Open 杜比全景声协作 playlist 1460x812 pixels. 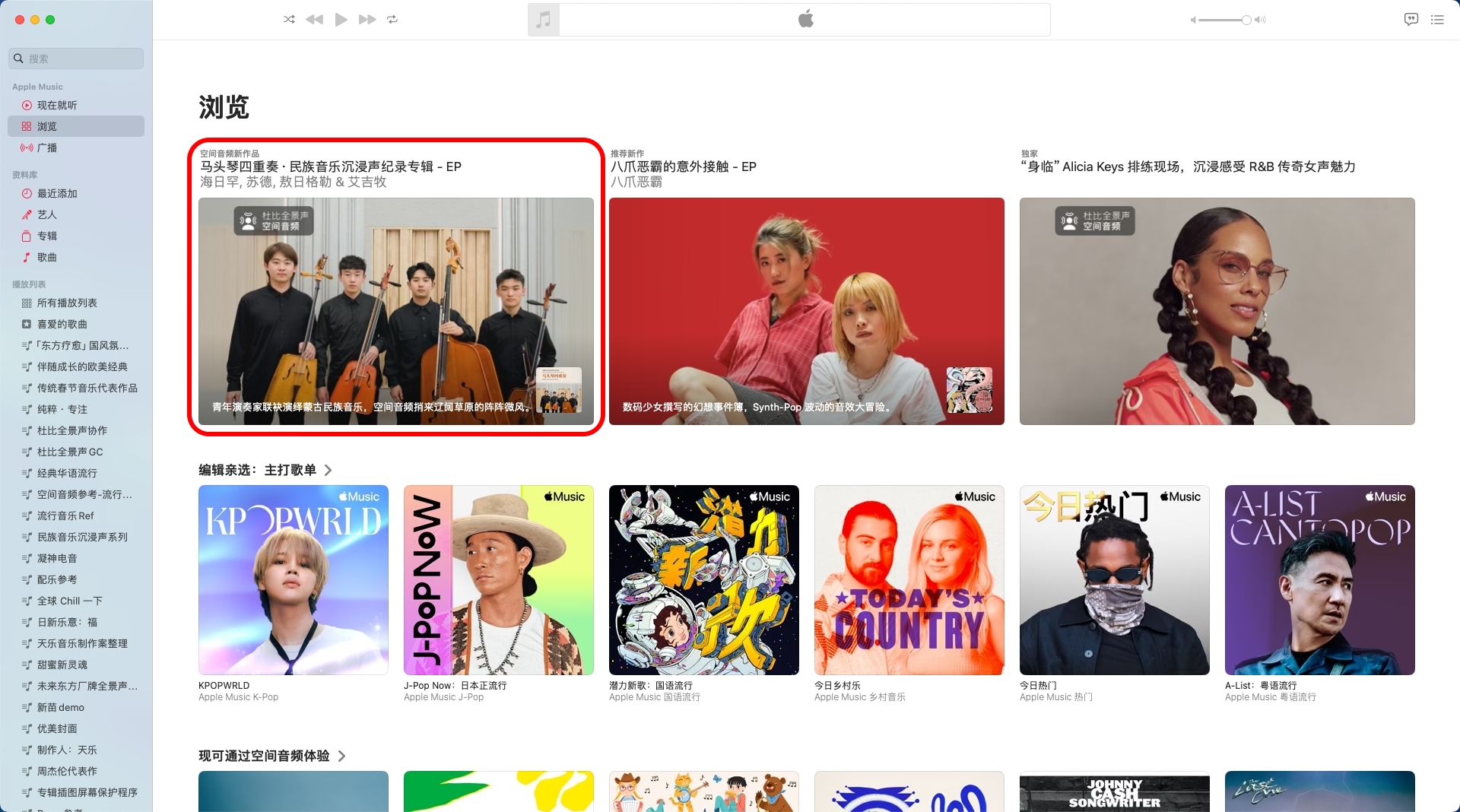click(76, 430)
